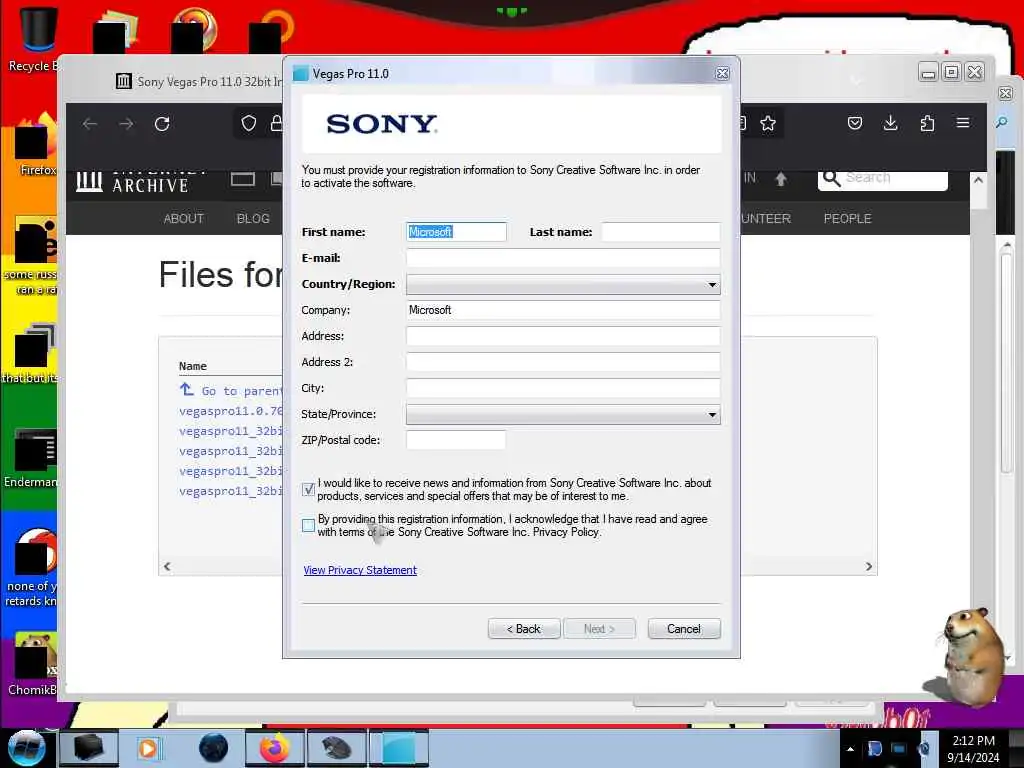Image resolution: width=1024 pixels, height=768 pixels.
Task: Bookmark this page with the star icon
Action: pyautogui.click(x=768, y=123)
